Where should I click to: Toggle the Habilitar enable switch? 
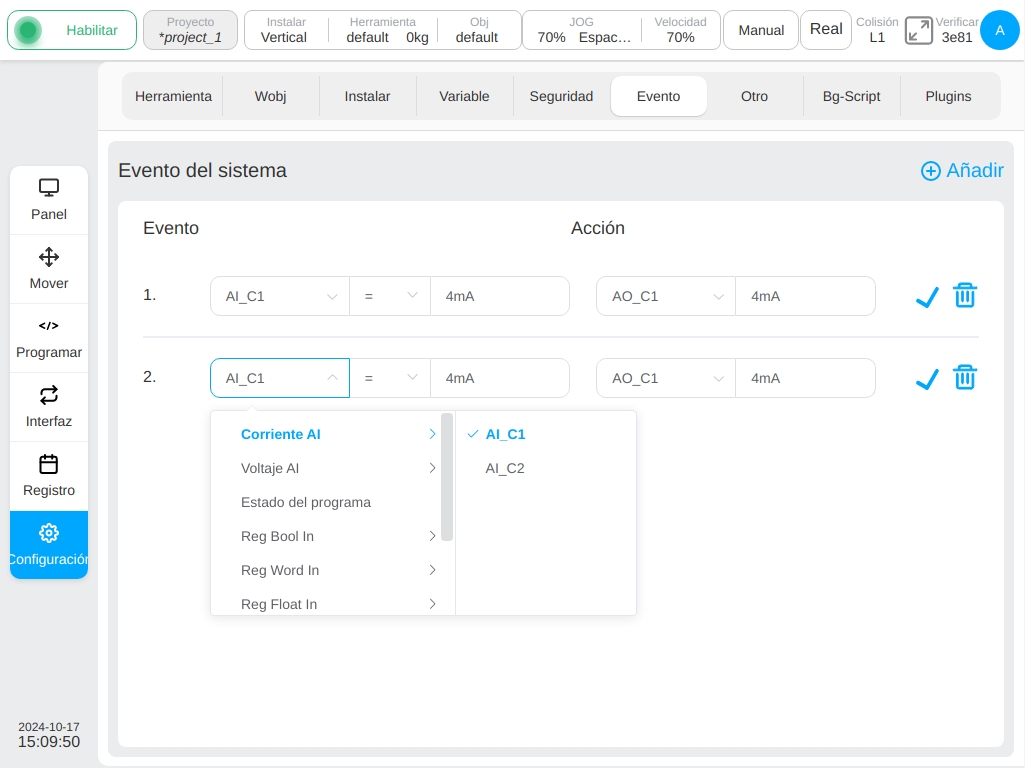click(72, 30)
